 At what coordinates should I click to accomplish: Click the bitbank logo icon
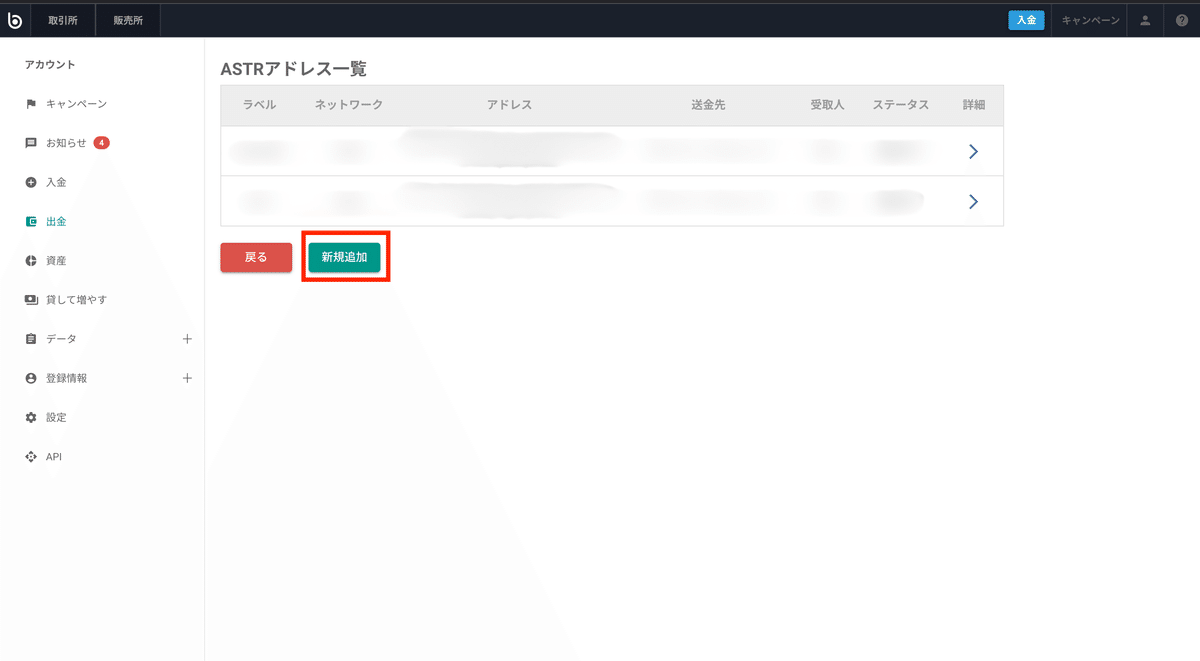(x=15, y=20)
